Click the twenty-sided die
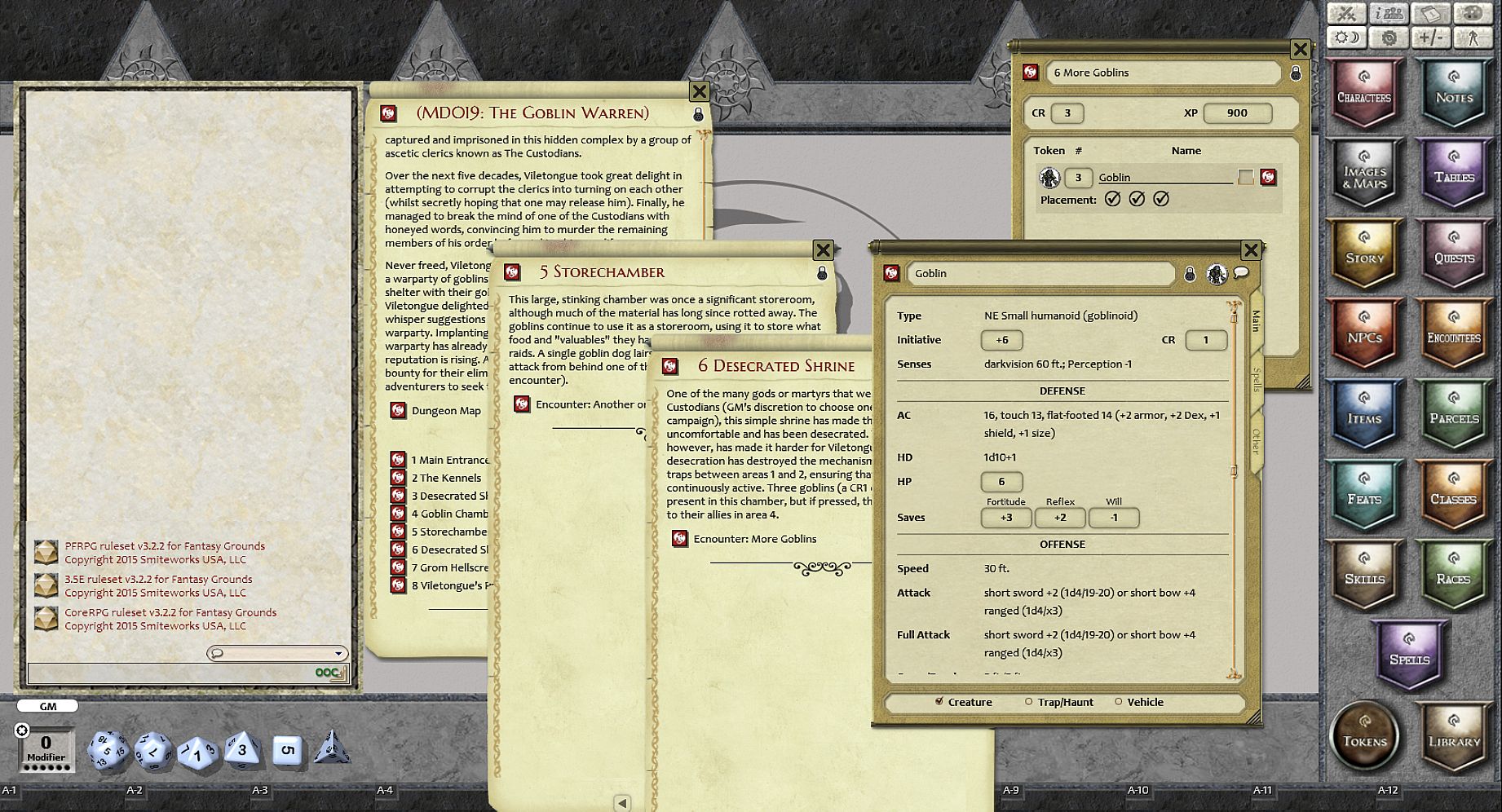Image resolution: width=1502 pixels, height=812 pixels. tap(108, 750)
